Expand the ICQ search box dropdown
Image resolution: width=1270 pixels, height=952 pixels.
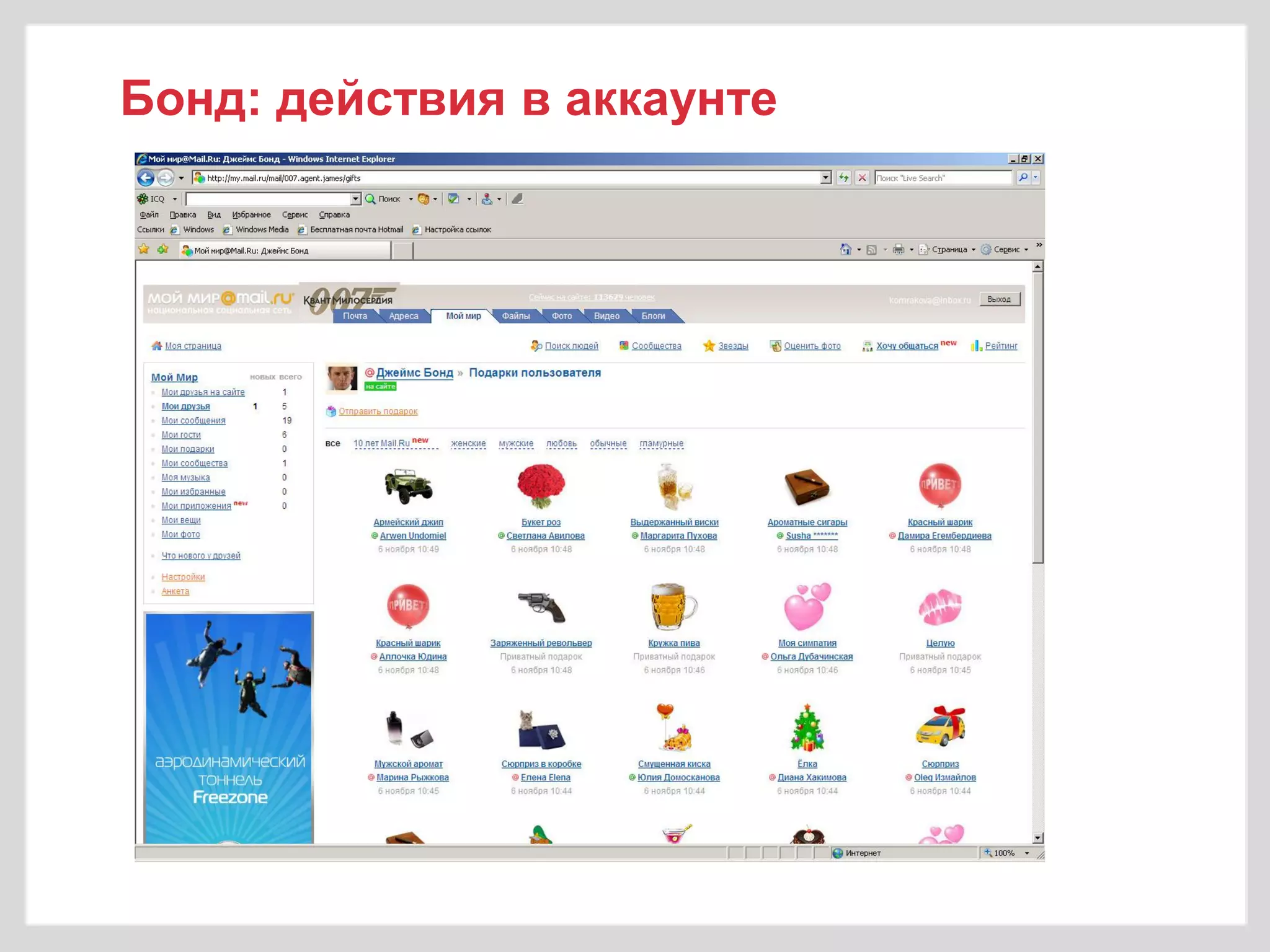tap(355, 199)
